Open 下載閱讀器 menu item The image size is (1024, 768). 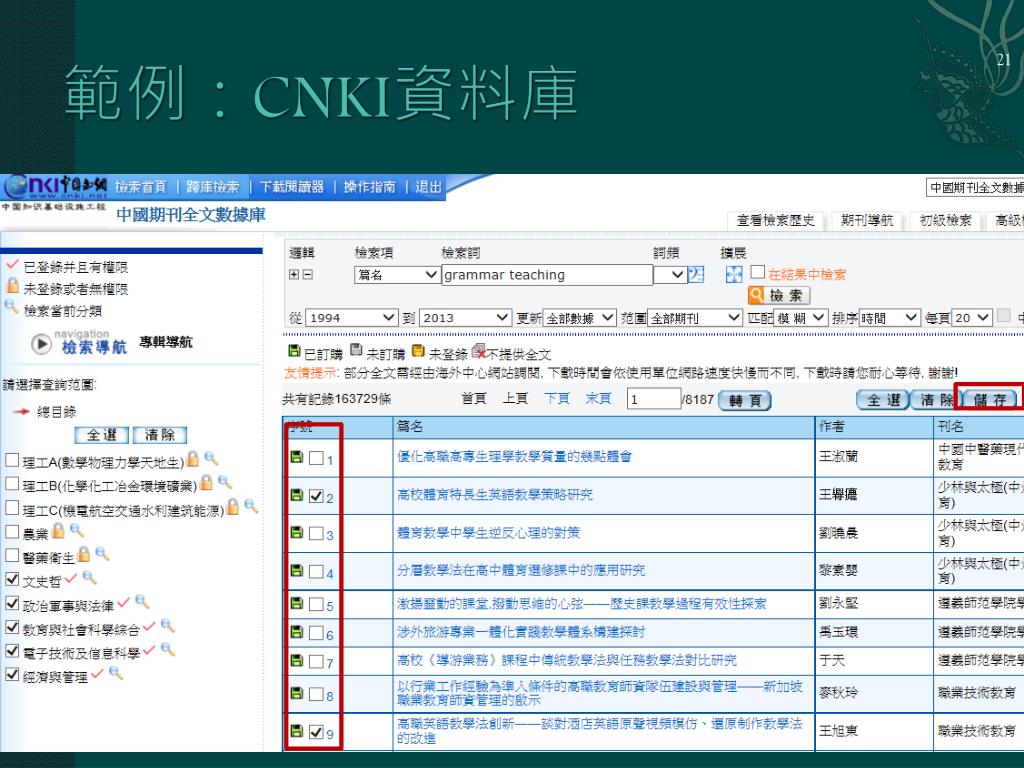pyautogui.click(x=292, y=187)
